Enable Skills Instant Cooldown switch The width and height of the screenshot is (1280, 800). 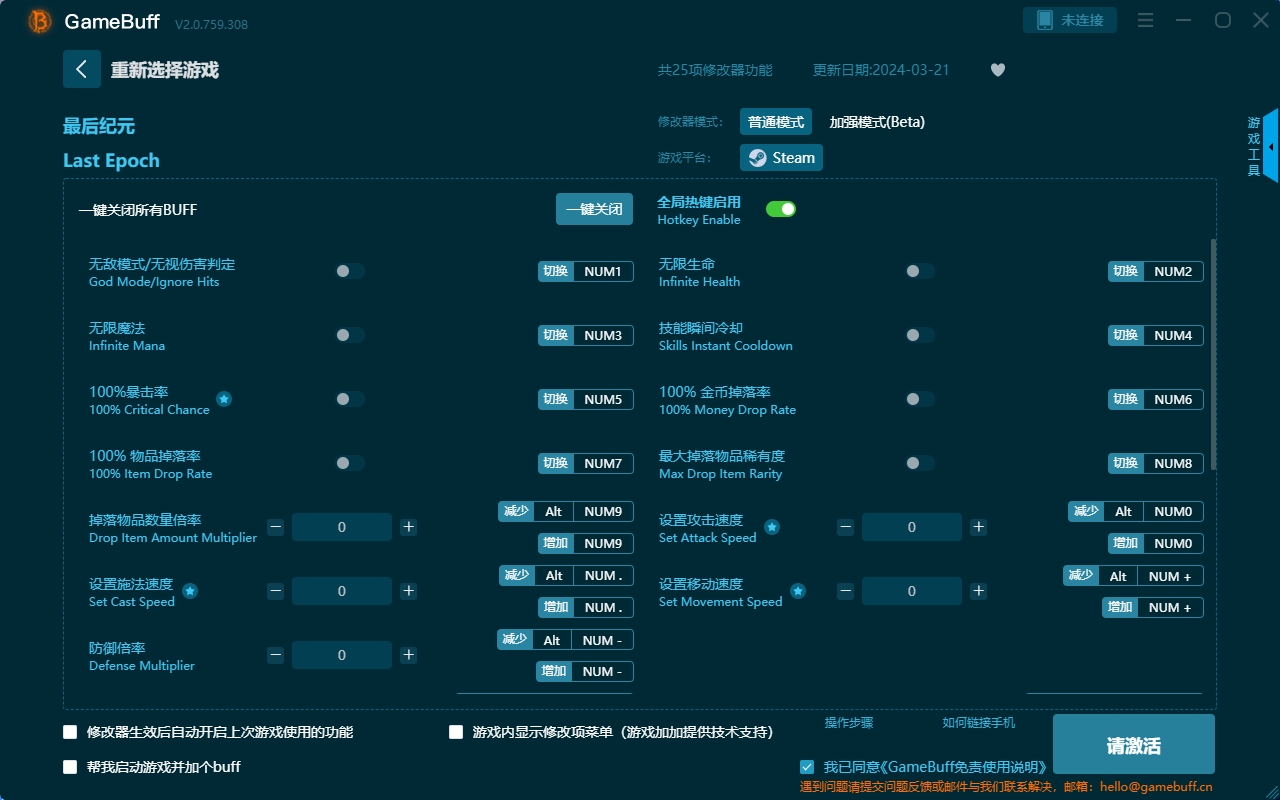pos(919,335)
